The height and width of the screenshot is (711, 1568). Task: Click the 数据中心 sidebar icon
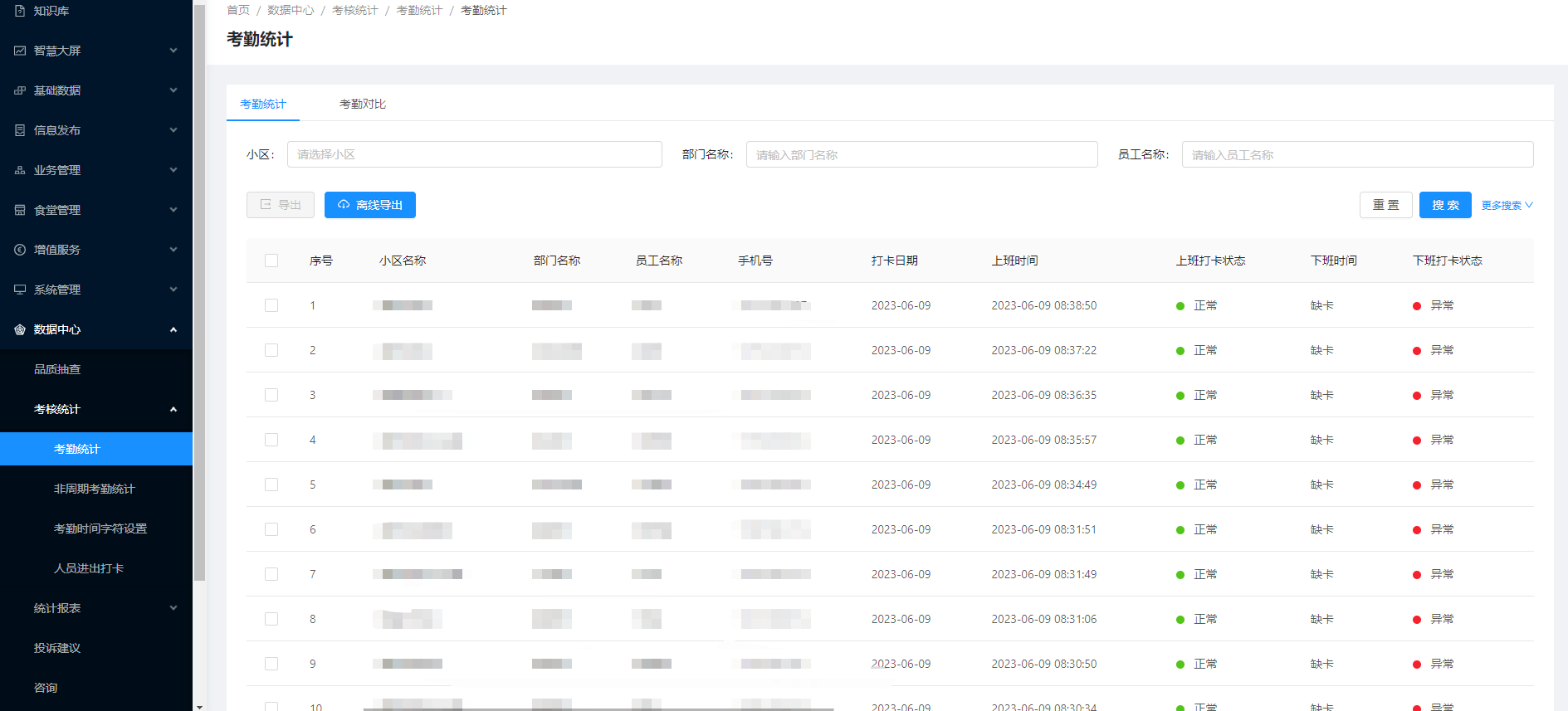[20, 329]
